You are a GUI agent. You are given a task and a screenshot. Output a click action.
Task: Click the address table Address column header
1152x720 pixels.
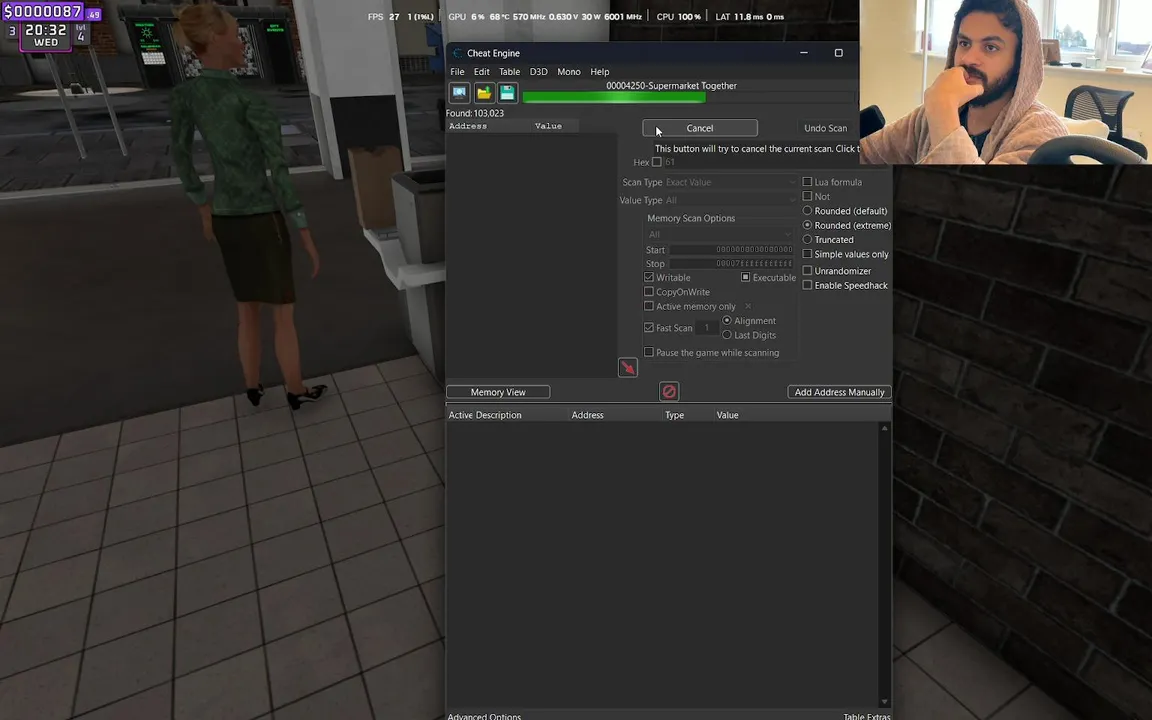(588, 415)
